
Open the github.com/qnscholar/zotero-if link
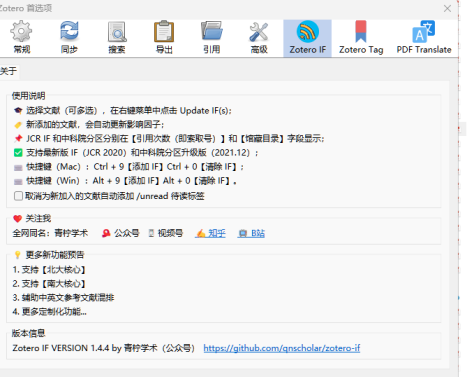click(x=282, y=348)
